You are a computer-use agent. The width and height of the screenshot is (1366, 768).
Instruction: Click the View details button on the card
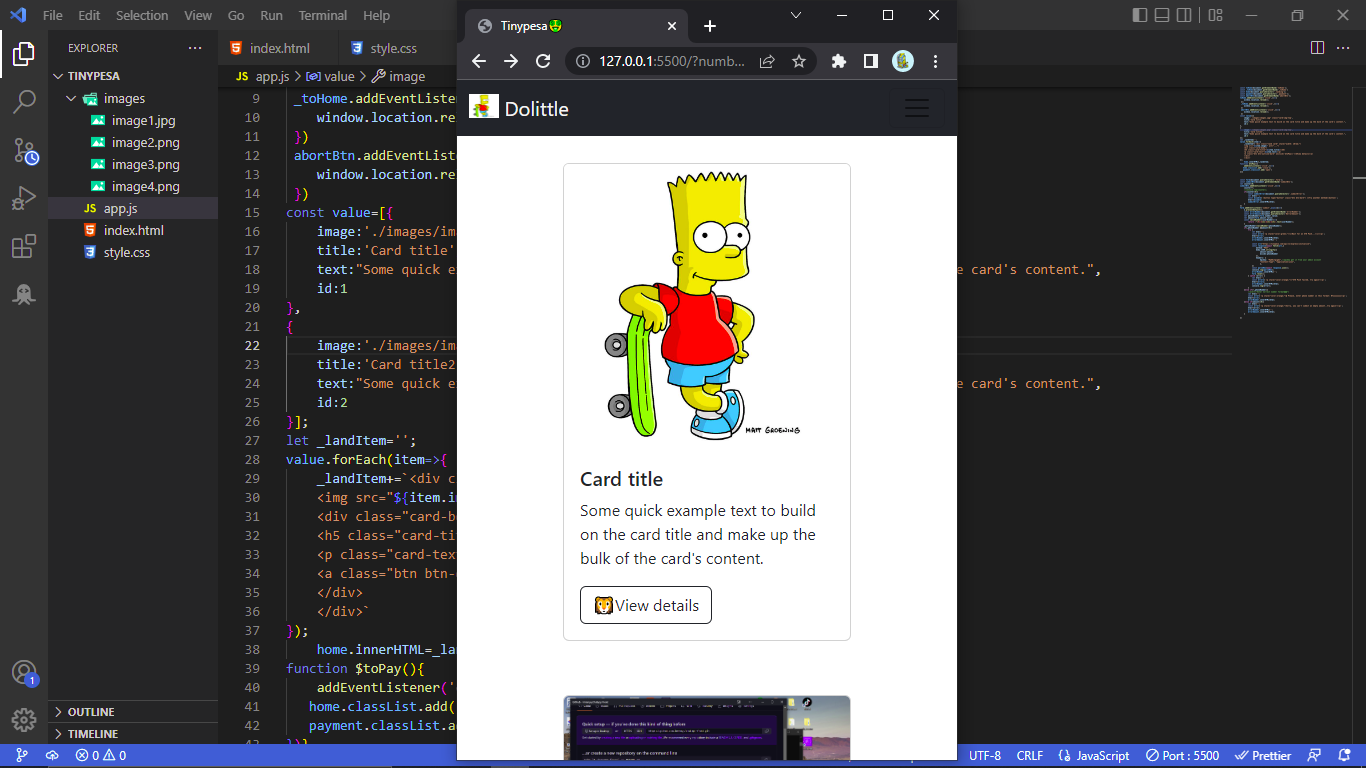coord(645,605)
